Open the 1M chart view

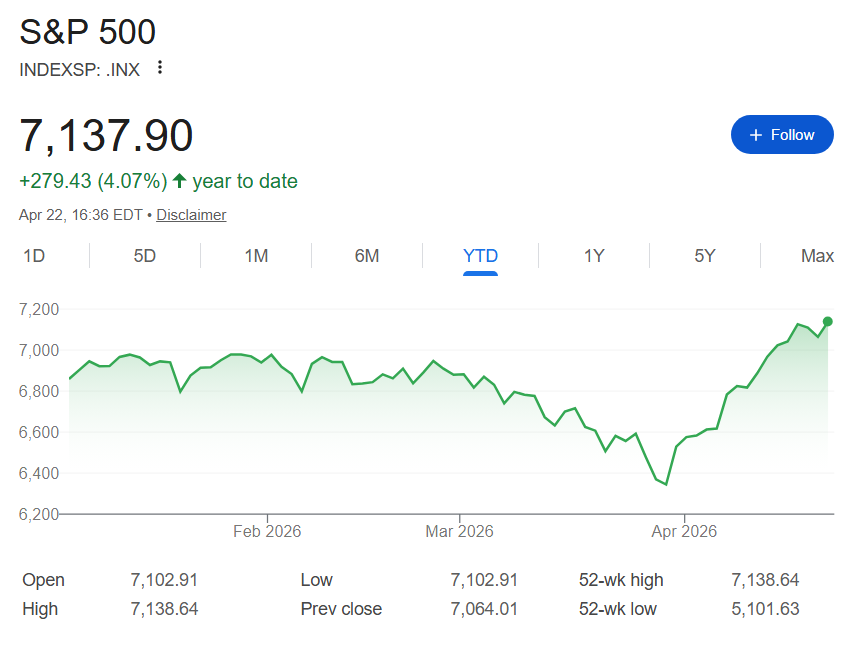[x=257, y=255]
